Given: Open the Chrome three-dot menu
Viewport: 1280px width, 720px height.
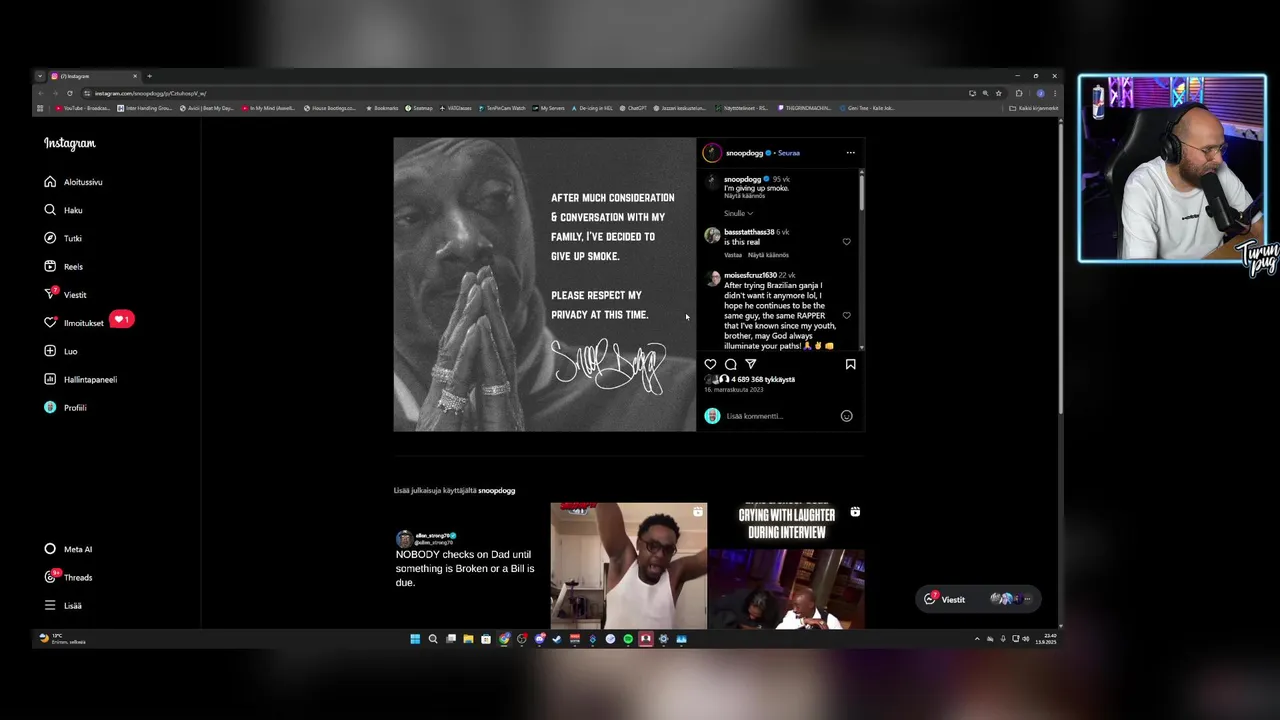Looking at the screenshot, I should click(x=1054, y=93).
